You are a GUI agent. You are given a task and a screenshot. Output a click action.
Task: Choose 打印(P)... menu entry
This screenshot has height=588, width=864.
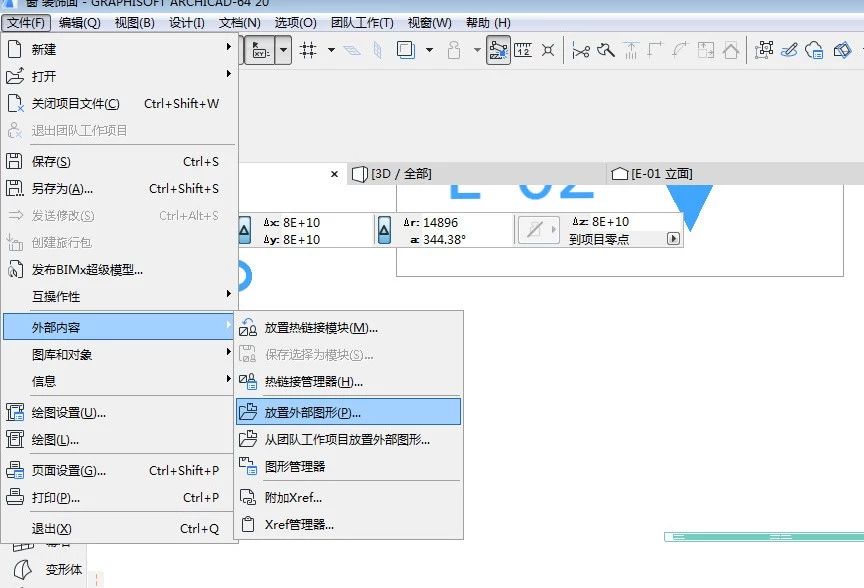(120, 498)
